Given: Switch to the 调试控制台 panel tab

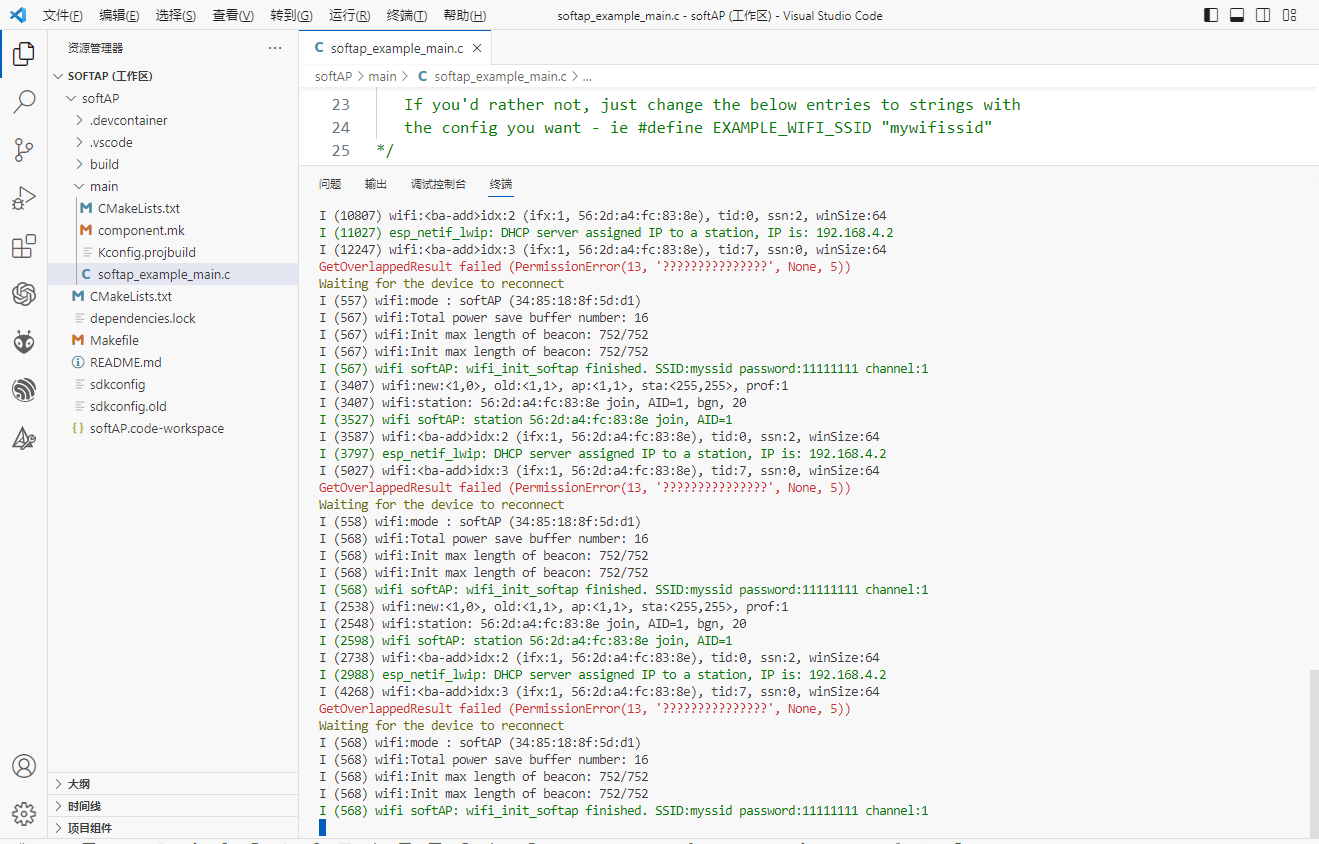Looking at the screenshot, I should point(438,184).
